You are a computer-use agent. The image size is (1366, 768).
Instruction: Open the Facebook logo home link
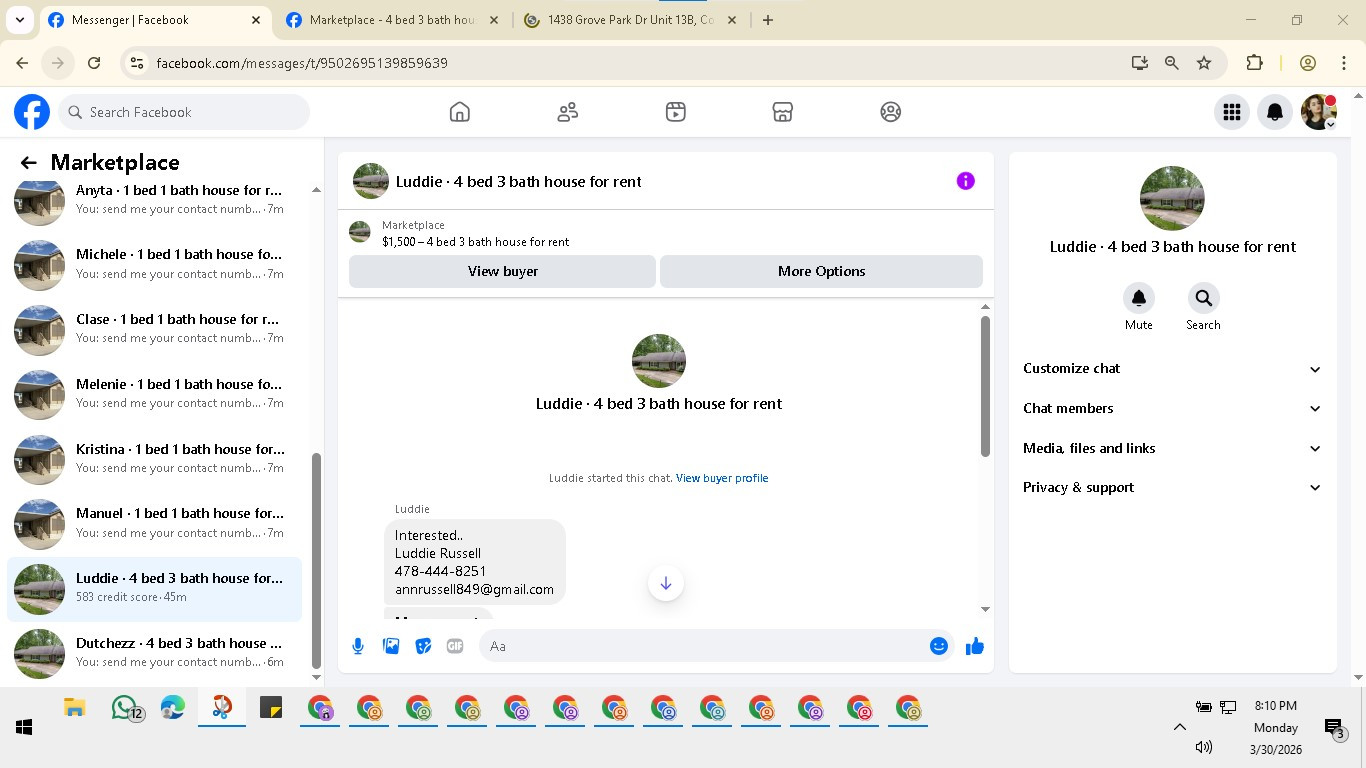click(x=32, y=112)
